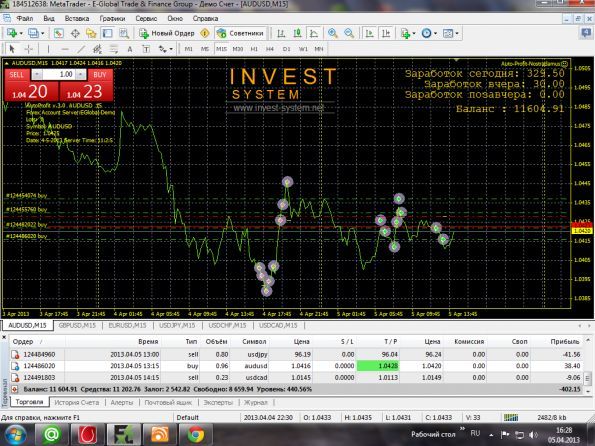This screenshot has height=446, width=595.
Task: Zoom out on the chart
Action: (x=349, y=33)
